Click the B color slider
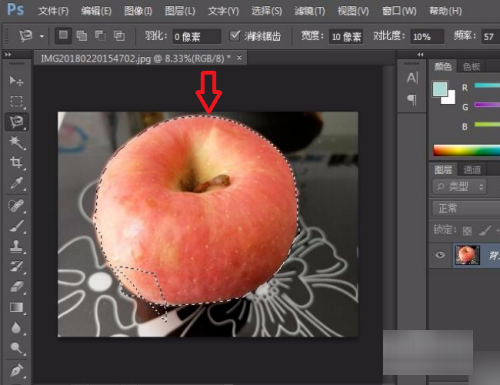The width and height of the screenshot is (500, 385). (487, 124)
